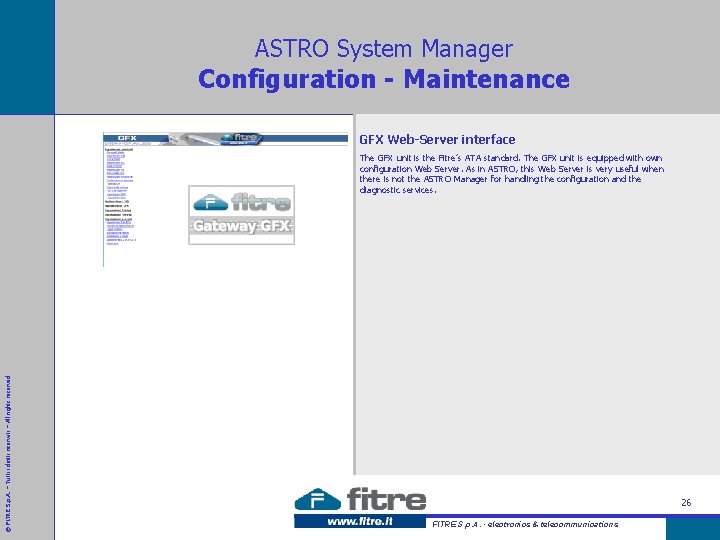The width and height of the screenshot is (720, 540).
Task: Click the GFX header title in the web interface
Action: (x=127, y=138)
